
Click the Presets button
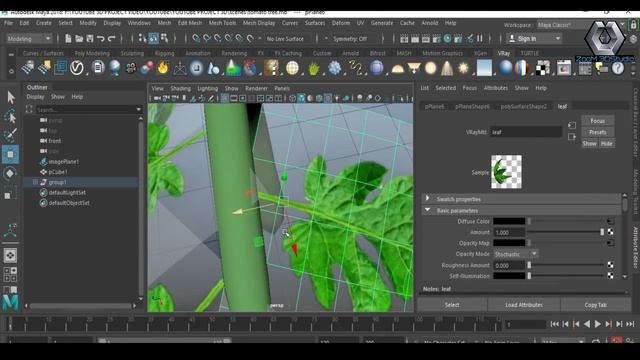597,132
